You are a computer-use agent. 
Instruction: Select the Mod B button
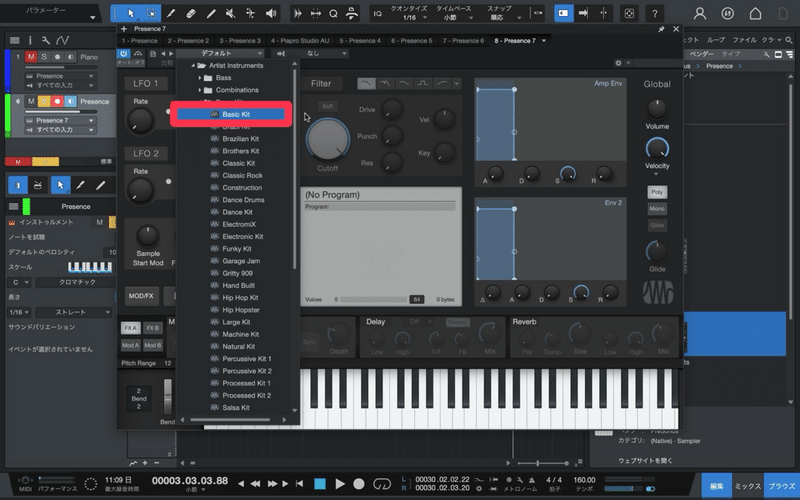coord(152,345)
